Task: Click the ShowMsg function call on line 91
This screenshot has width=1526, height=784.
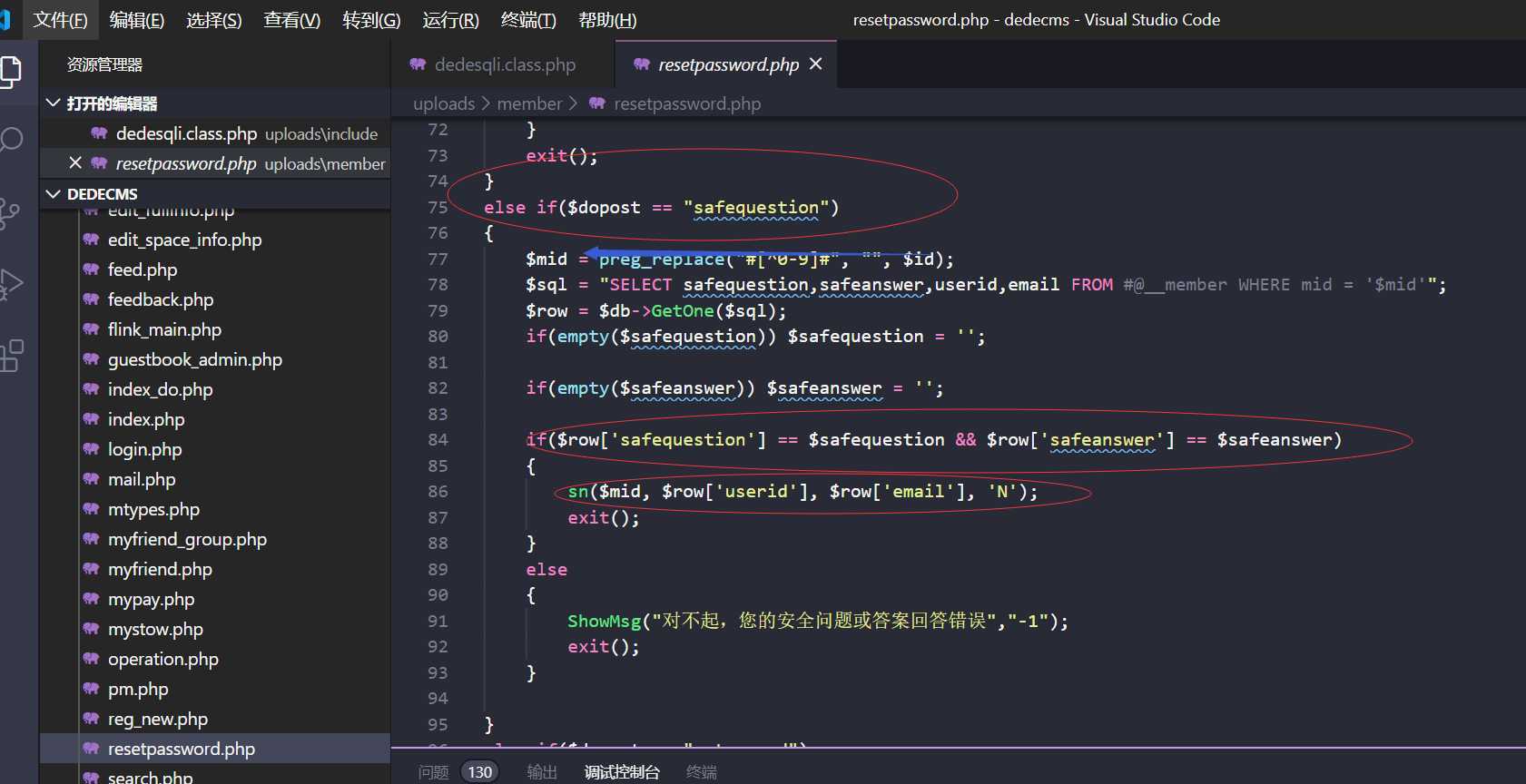Action: click(605, 622)
